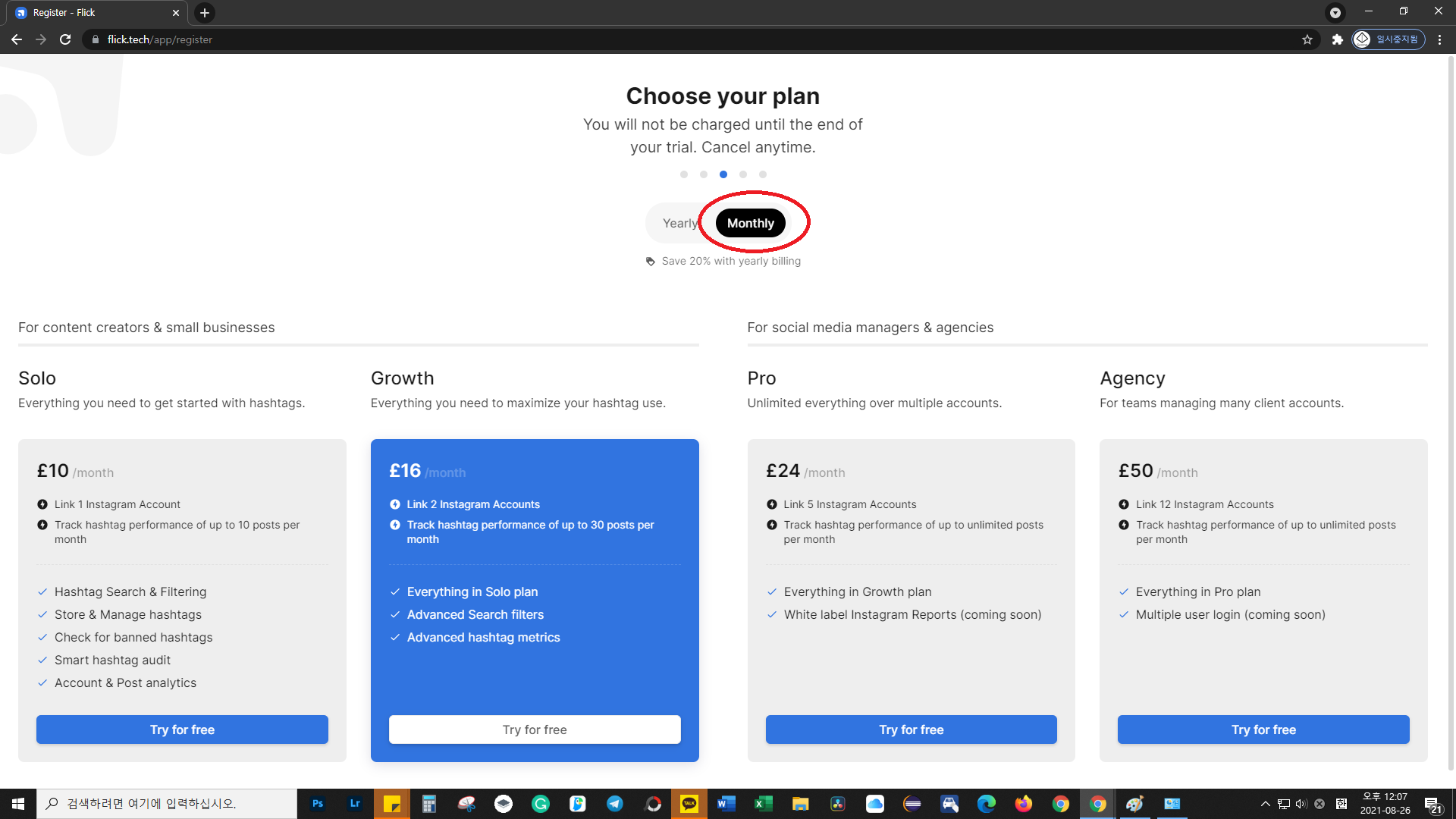
Task: Open the Chrome extensions puzzle icon
Action: (1337, 39)
